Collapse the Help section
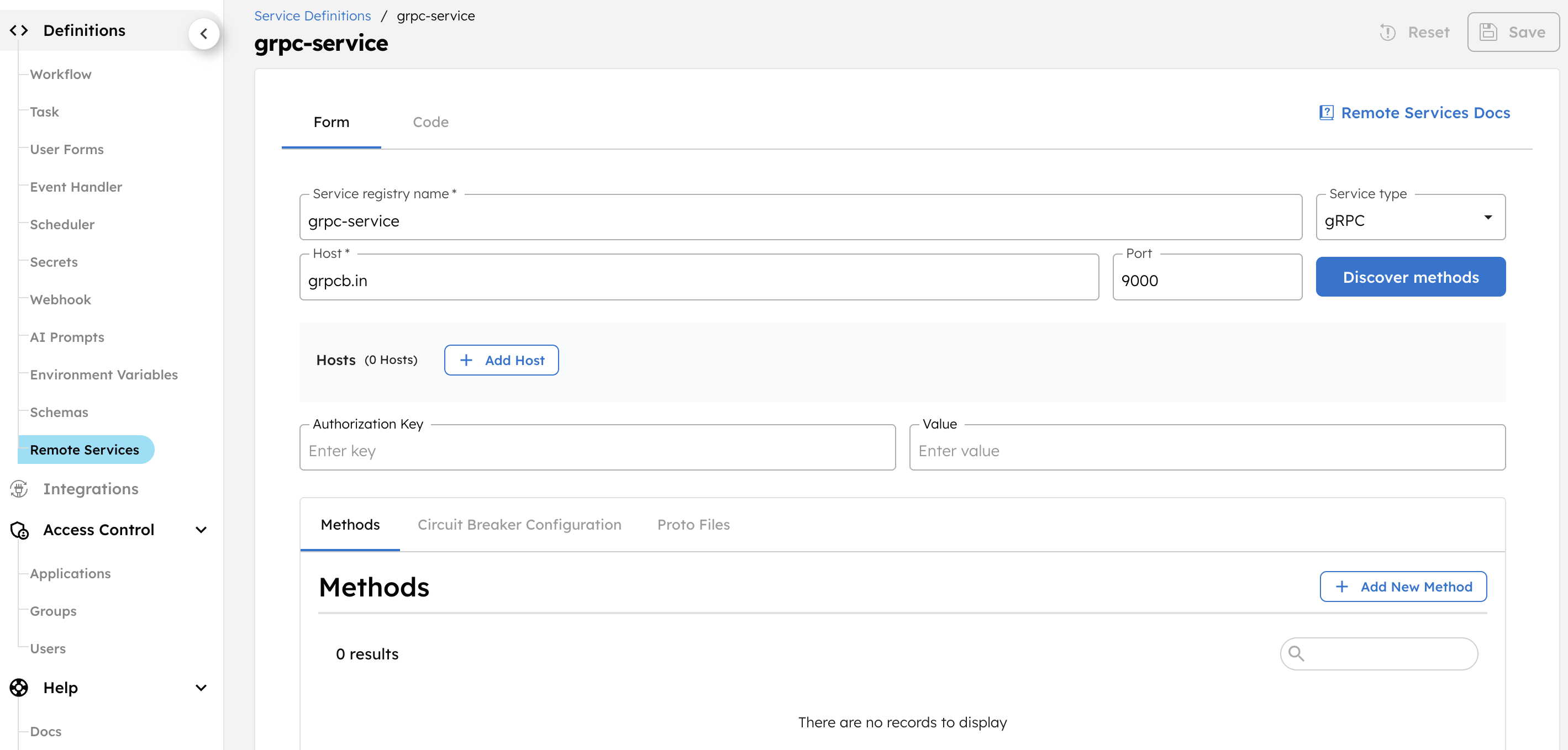 tap(201, 688)
